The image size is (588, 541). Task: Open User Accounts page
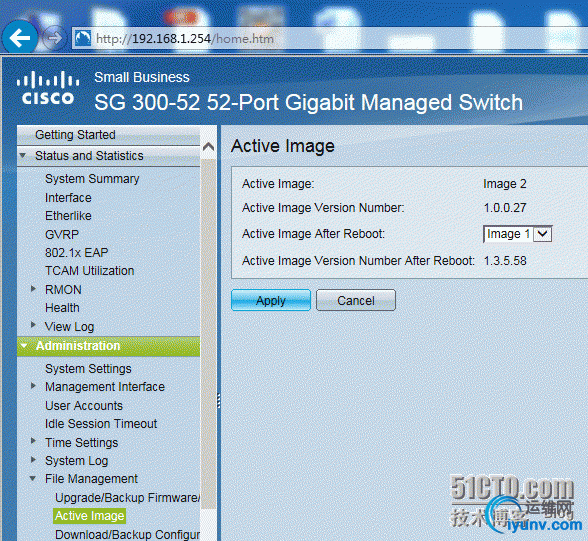point(84,405)
